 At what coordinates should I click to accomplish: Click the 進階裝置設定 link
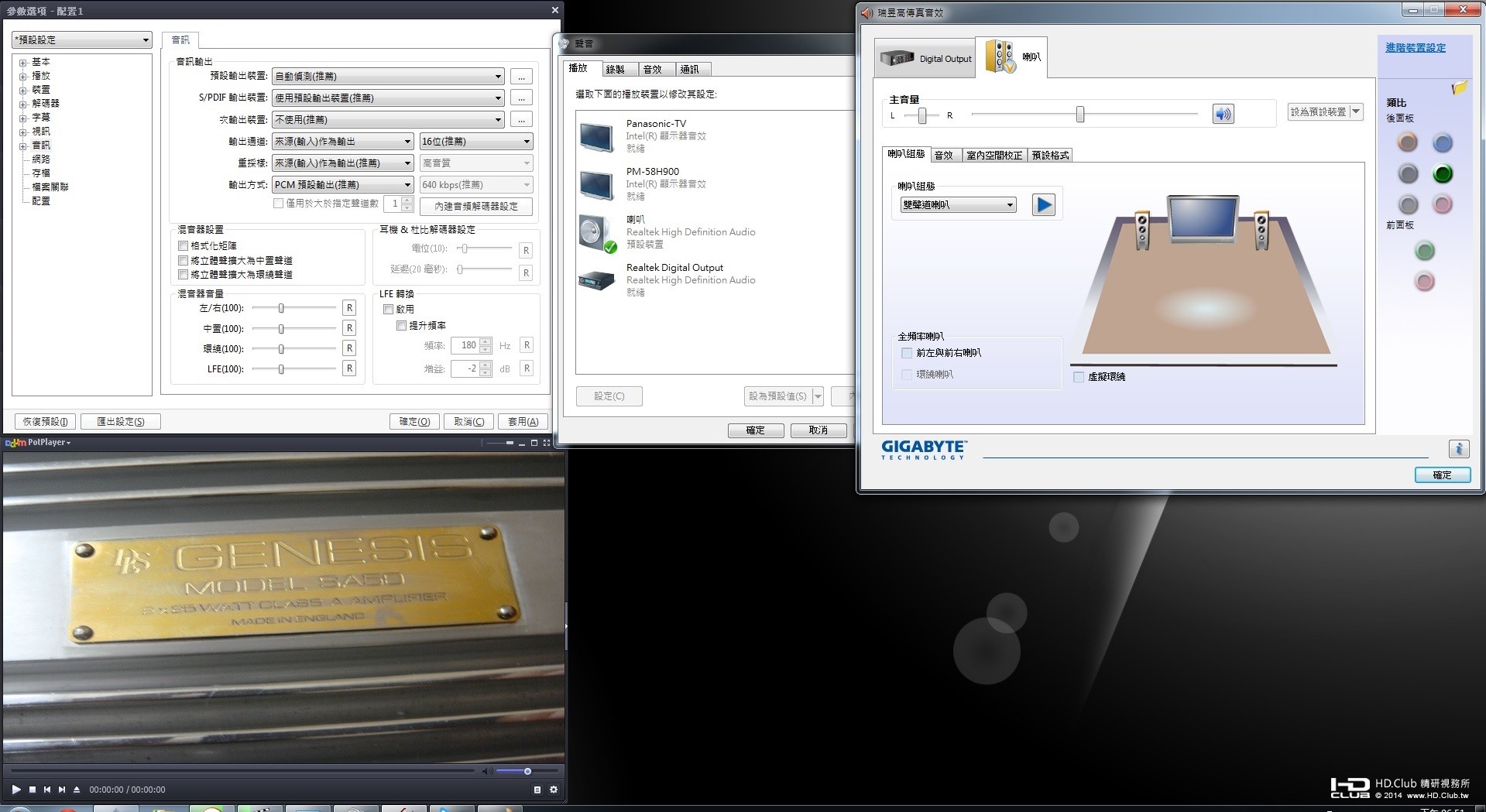1416,48
